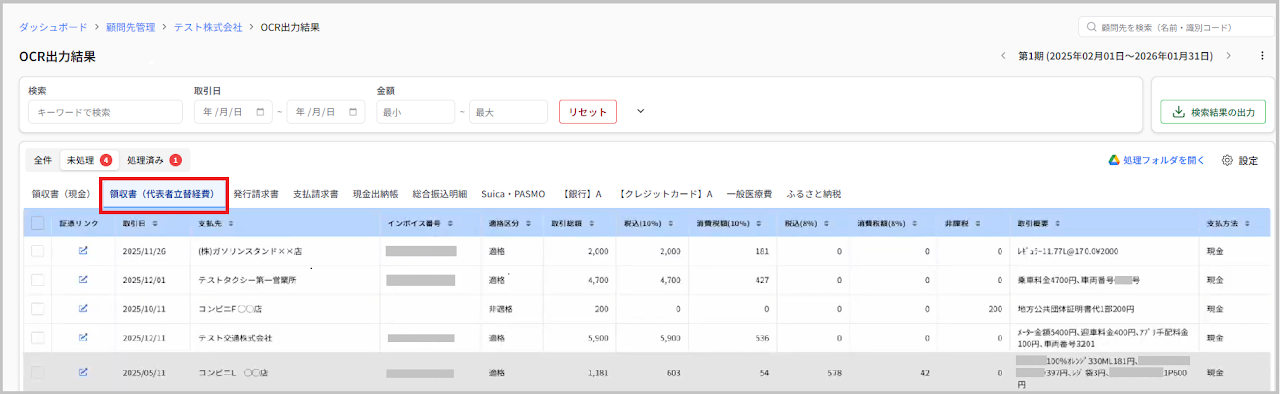This screenshot has height=394, width=1280.
Task: Show 全件 filter tab
Action: [x=43, y=160]
